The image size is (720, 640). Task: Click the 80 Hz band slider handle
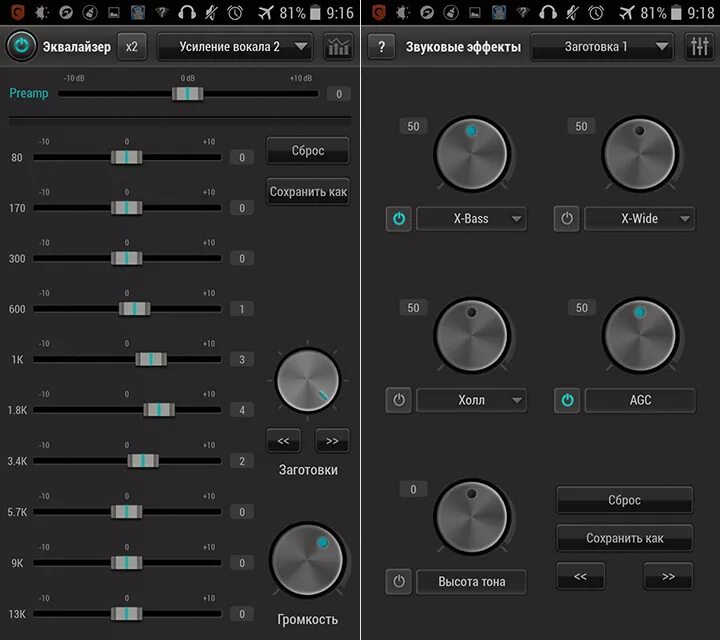pos(127,157)
